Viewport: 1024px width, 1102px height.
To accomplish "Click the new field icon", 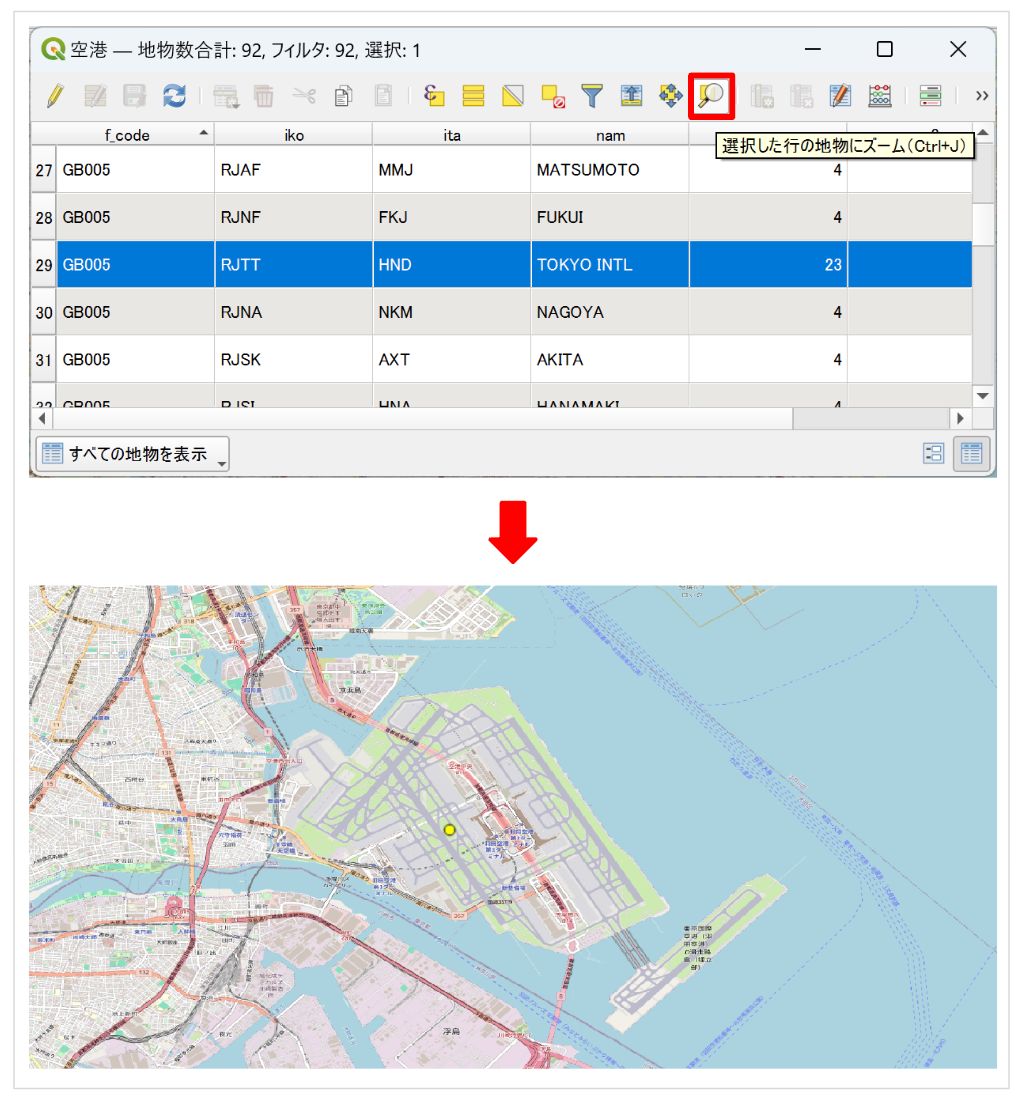I will coord(762,96).
